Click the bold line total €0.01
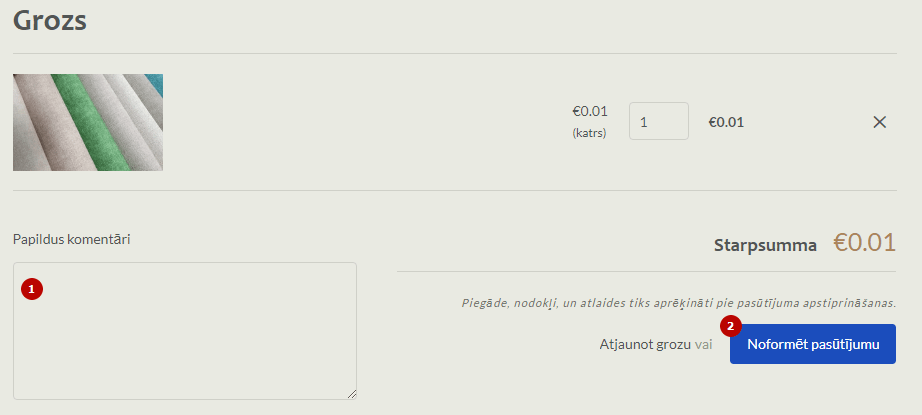The width and height of the screenshot is (922, 415). 726,122
